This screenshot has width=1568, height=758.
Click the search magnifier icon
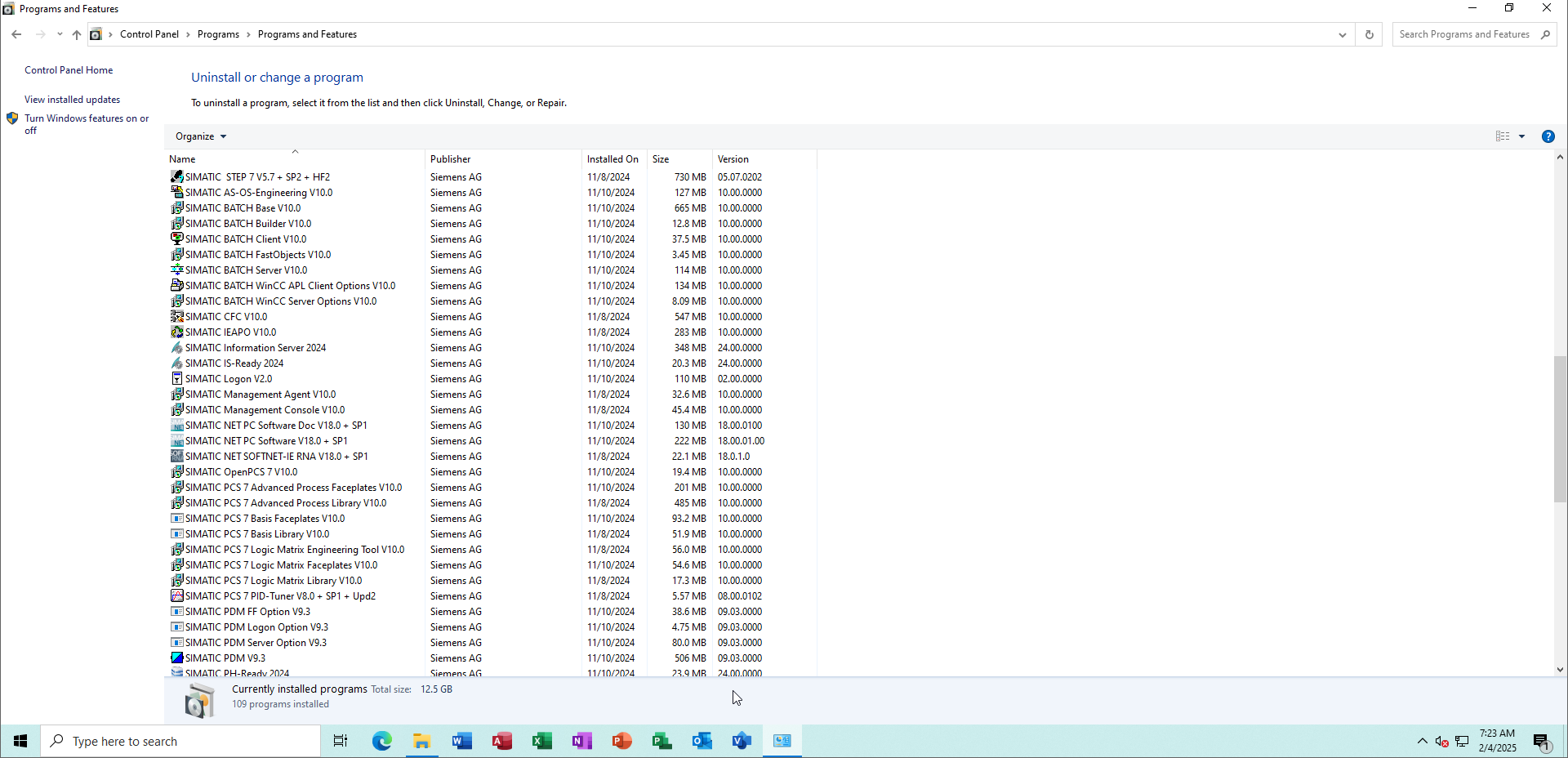coord(1545,34)
